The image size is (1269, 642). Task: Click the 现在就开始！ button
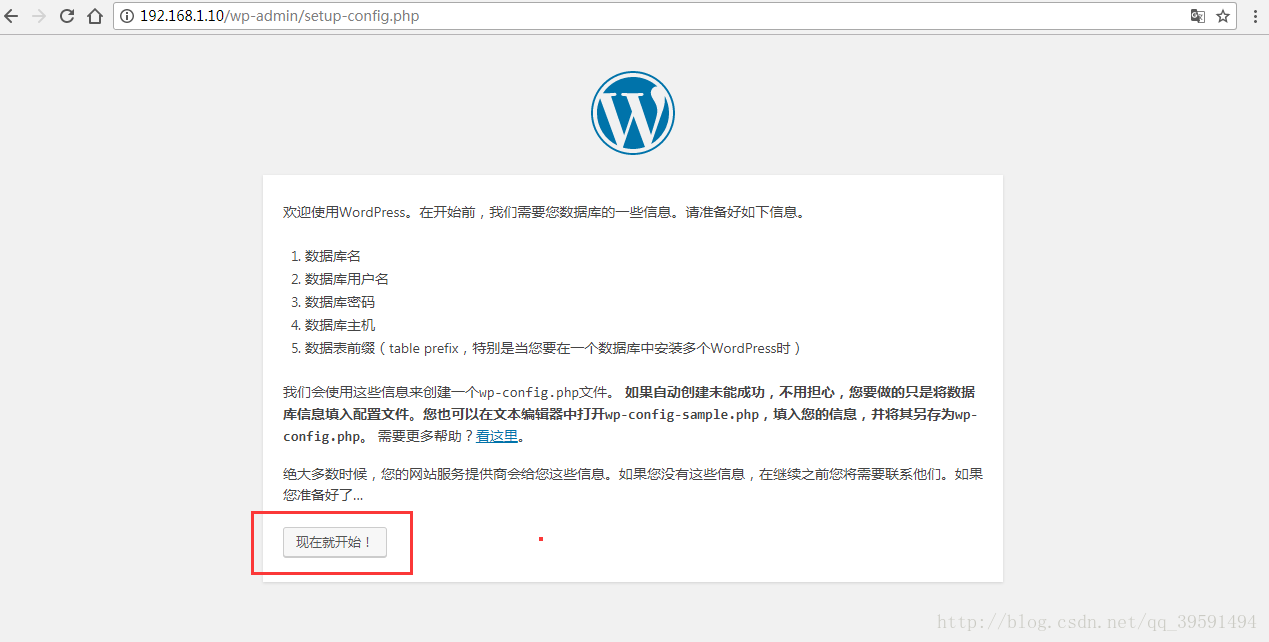click(334, 542)
